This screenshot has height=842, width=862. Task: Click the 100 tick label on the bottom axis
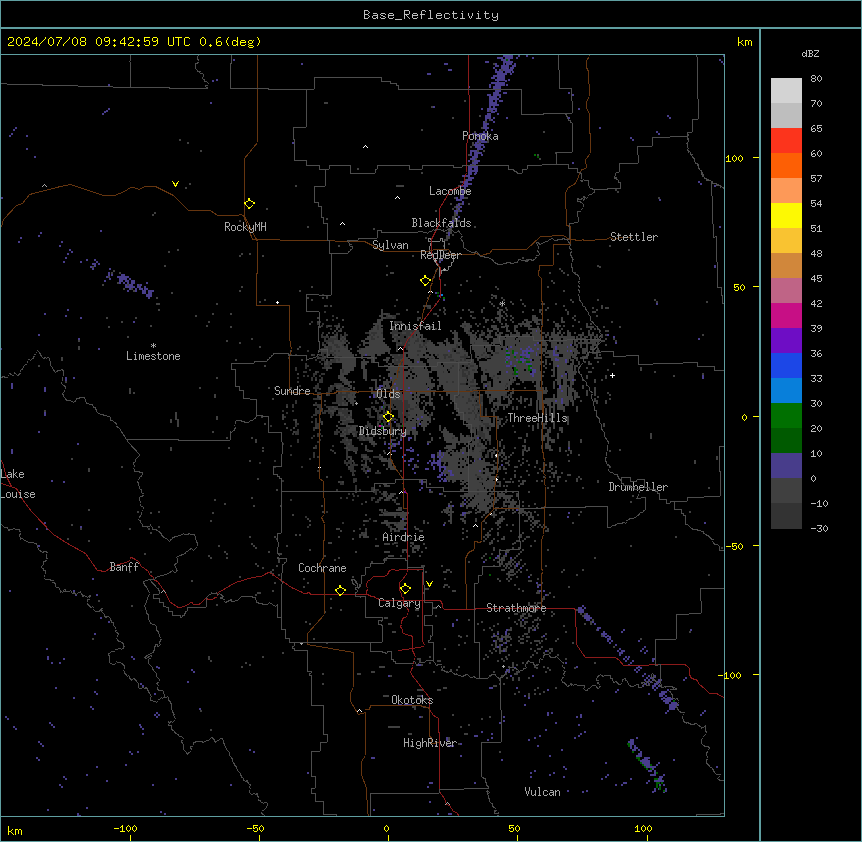click(x=643, y=829)
